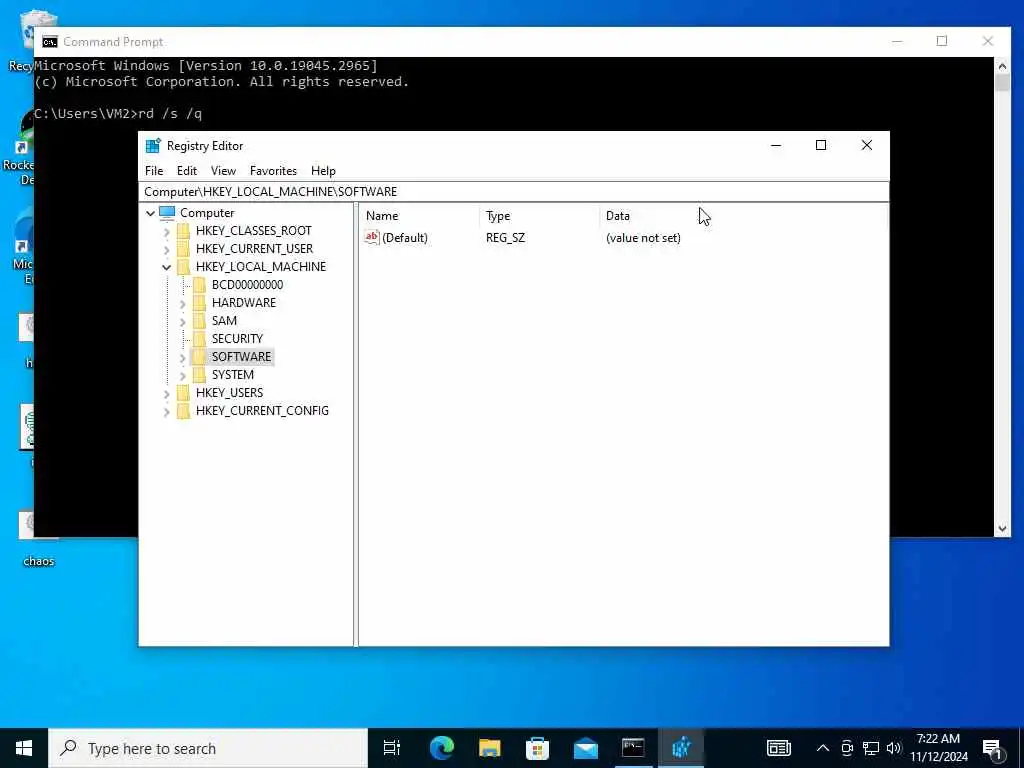Click the REG_SZ type cell
This screenshot has height=768, width=1024.
coord(505,238)
